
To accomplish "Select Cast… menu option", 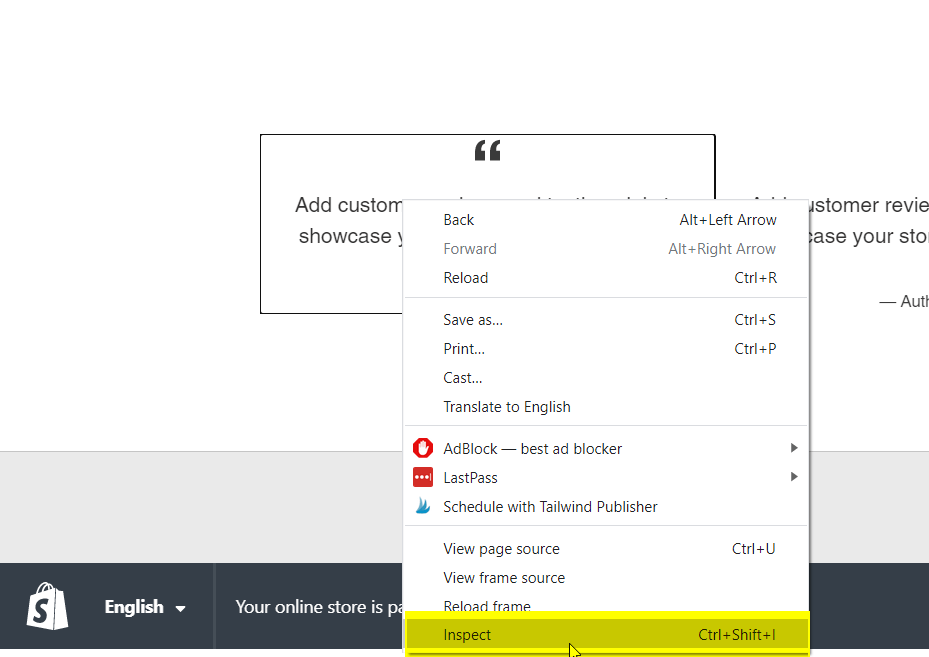I will point(463,378).
